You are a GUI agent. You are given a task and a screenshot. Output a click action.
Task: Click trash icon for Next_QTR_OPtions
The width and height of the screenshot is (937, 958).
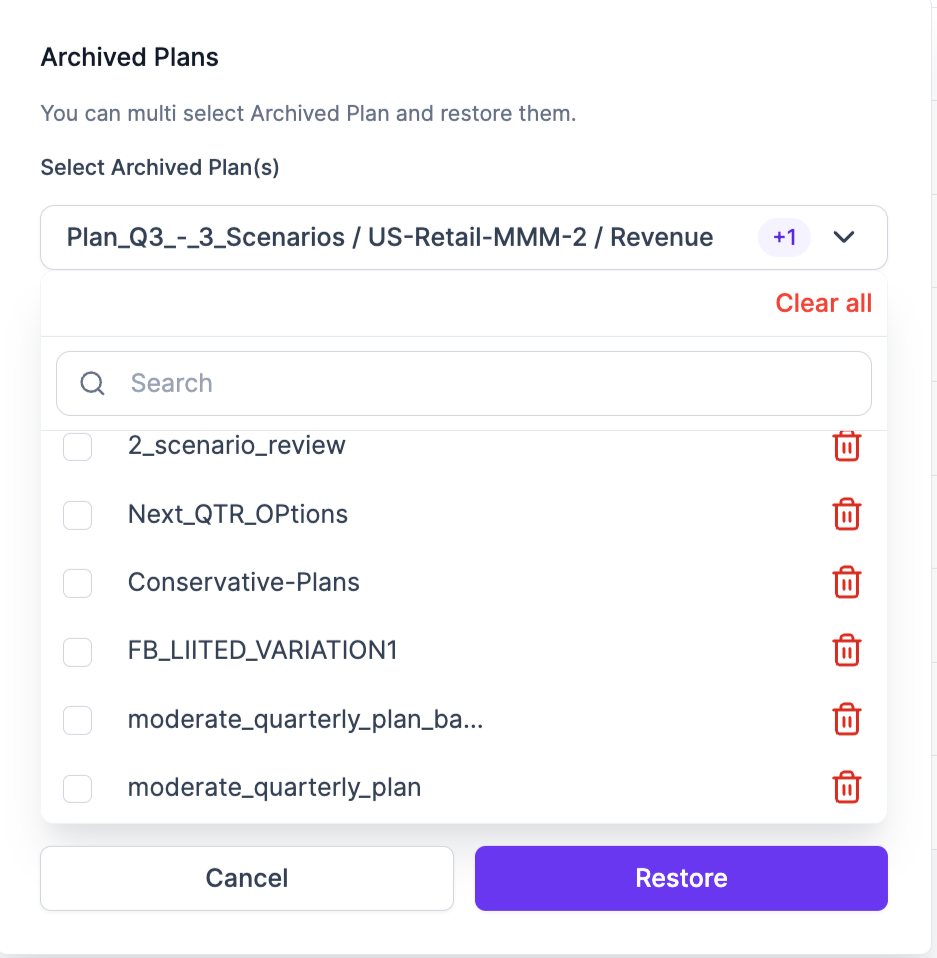(846, 514)
